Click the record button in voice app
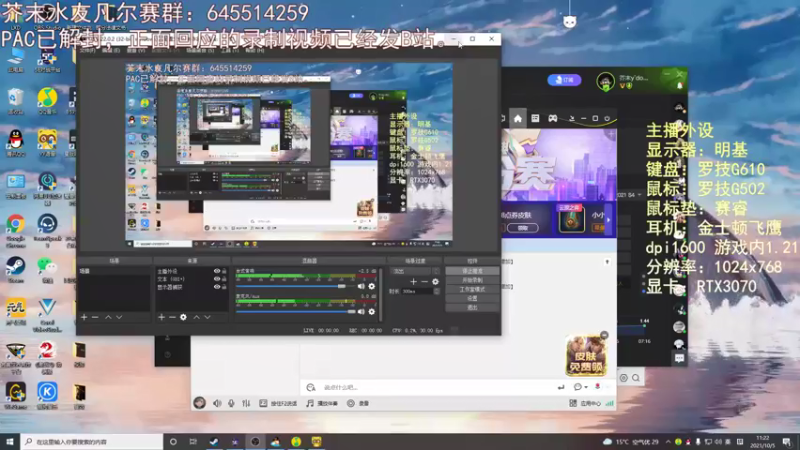 [x=358, y=403]
